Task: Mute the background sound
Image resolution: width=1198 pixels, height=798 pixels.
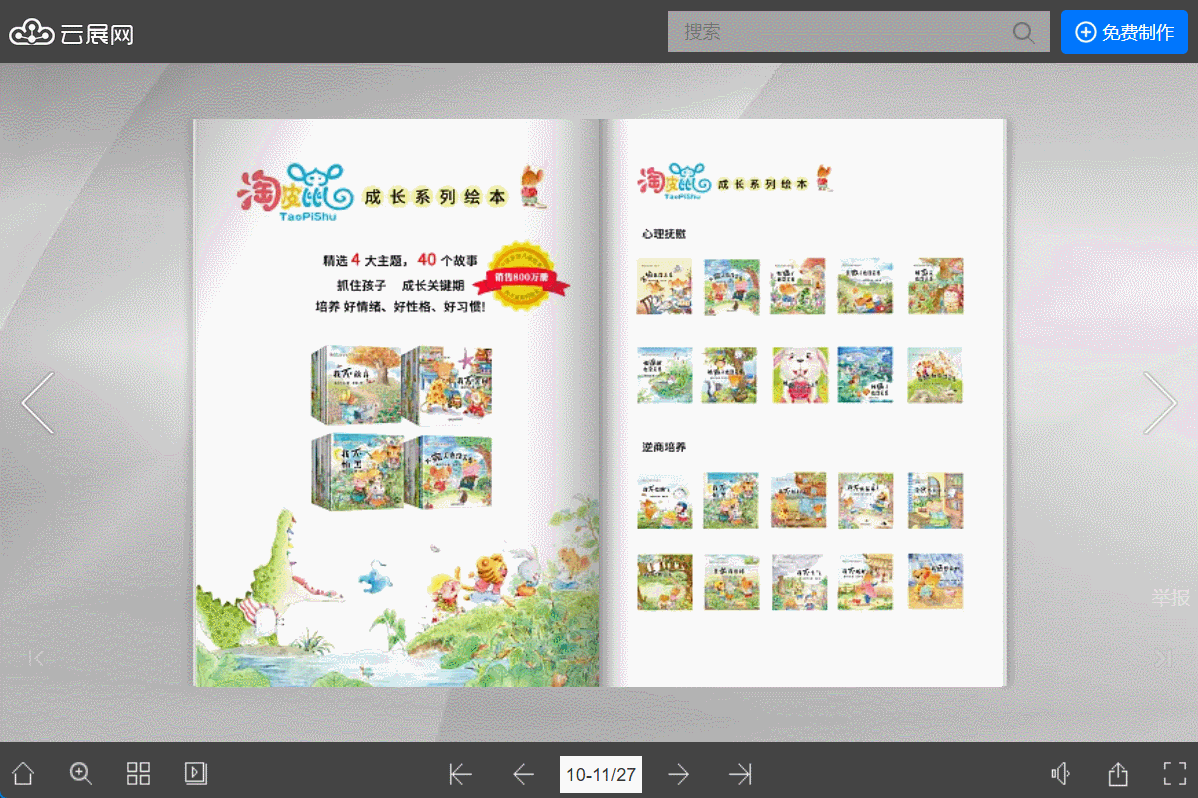Action: click(x=1060, y=773)
